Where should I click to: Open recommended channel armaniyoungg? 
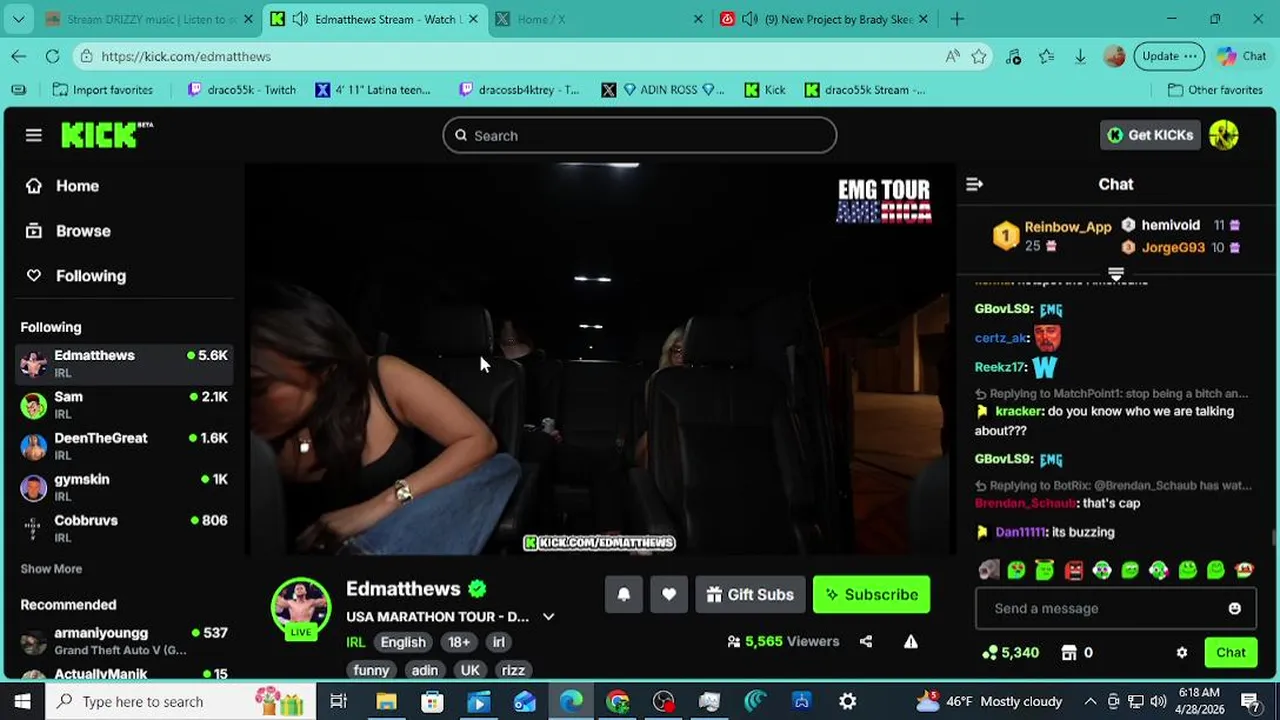point(124,641)
